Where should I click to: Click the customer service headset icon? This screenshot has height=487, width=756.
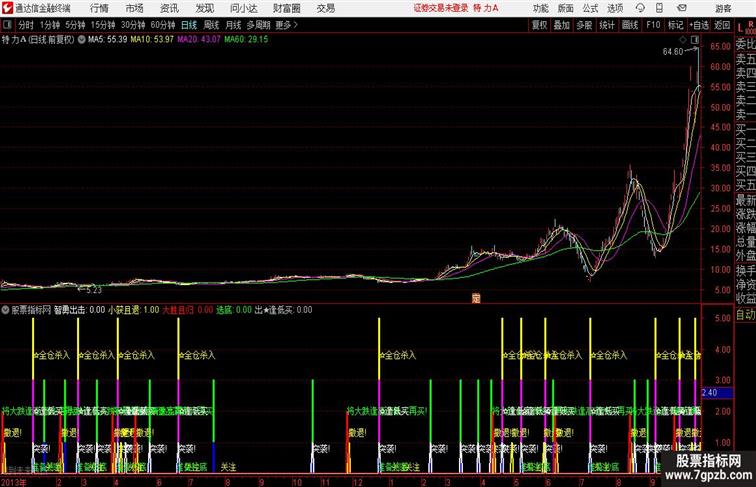coord(640,8)
